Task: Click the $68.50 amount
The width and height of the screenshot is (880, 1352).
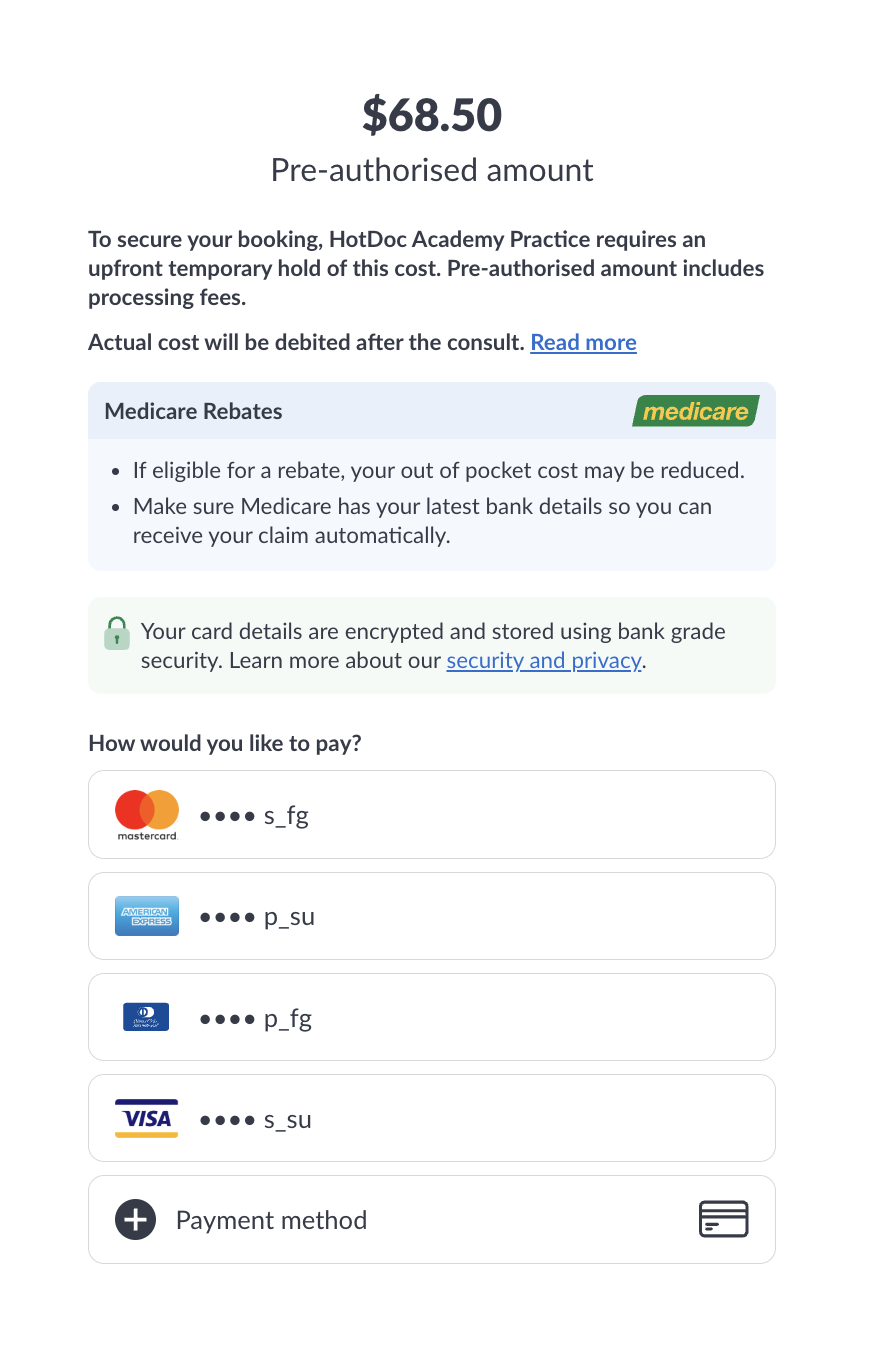Action: pyautogui.click(x=432, y=115)
